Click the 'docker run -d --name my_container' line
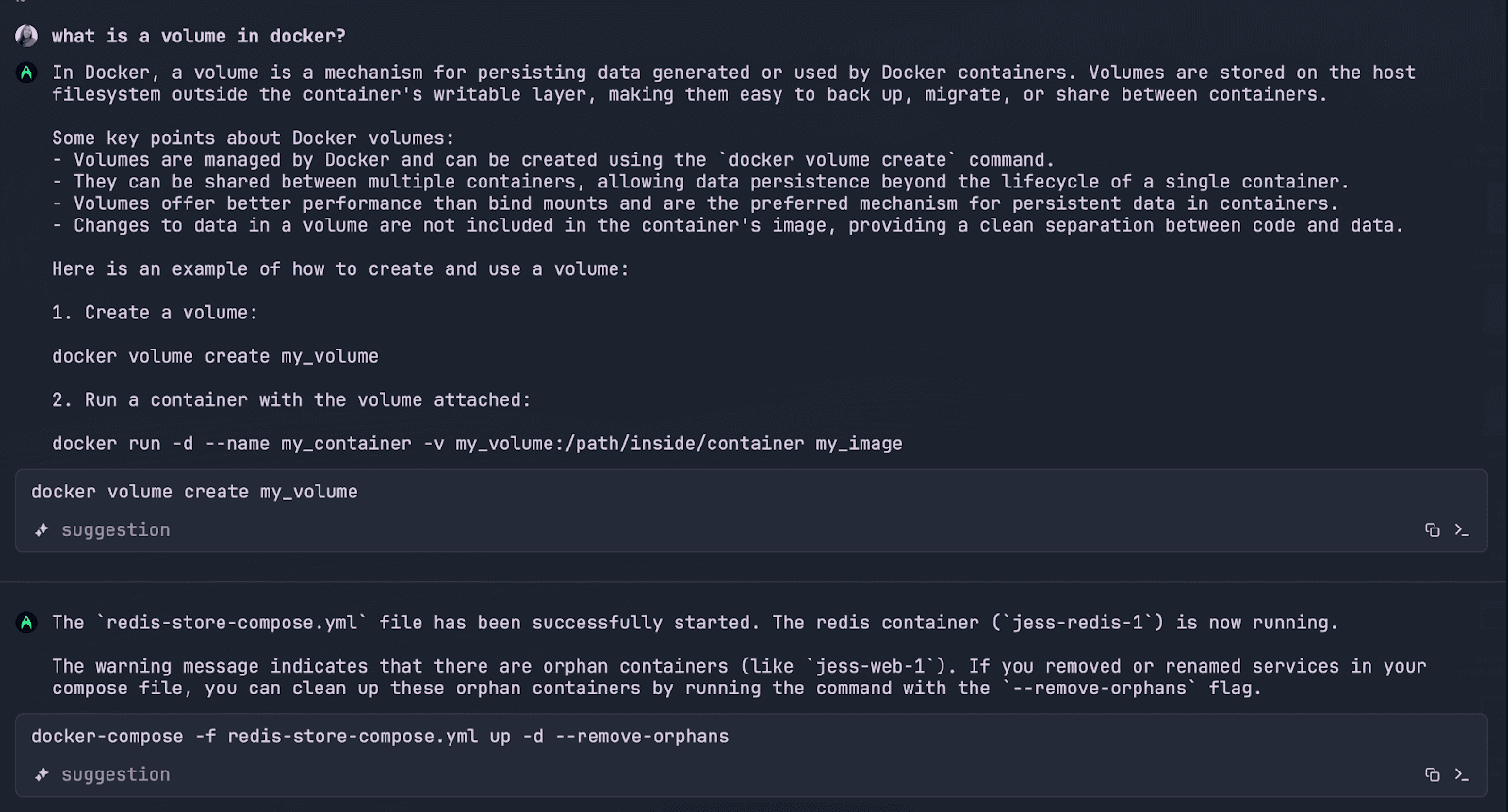 coord(477,444)
